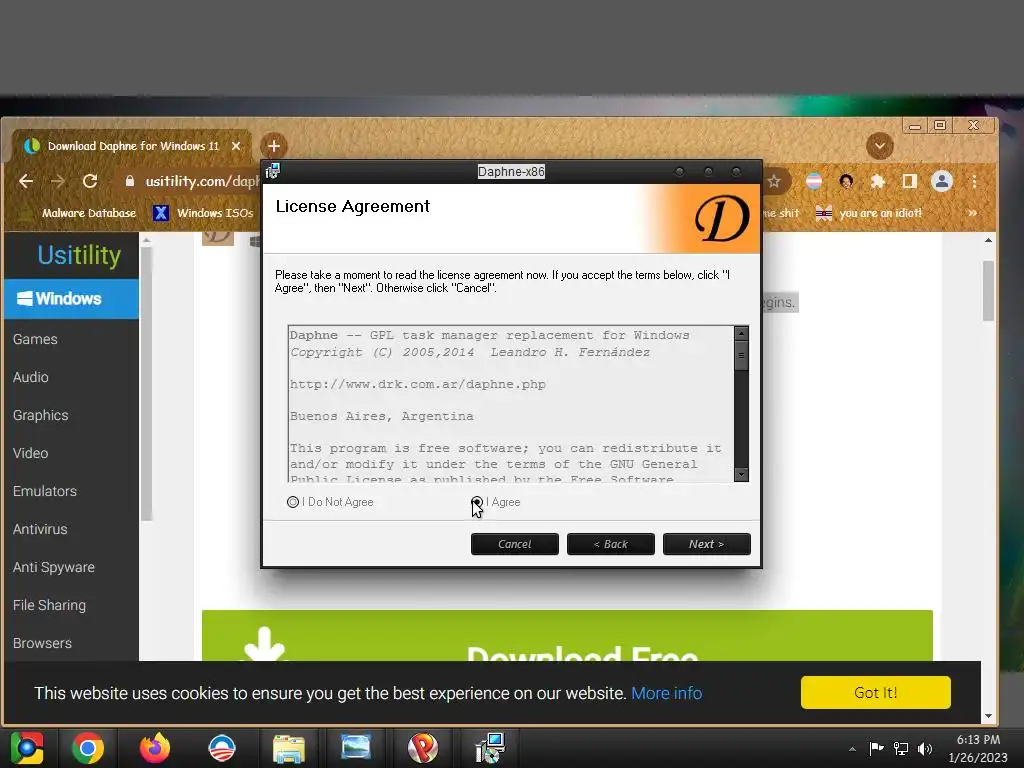1024x768 pixels.
Task: Click the Chrome back arrow
Action: pyautogui.click(x=25, y=181)
